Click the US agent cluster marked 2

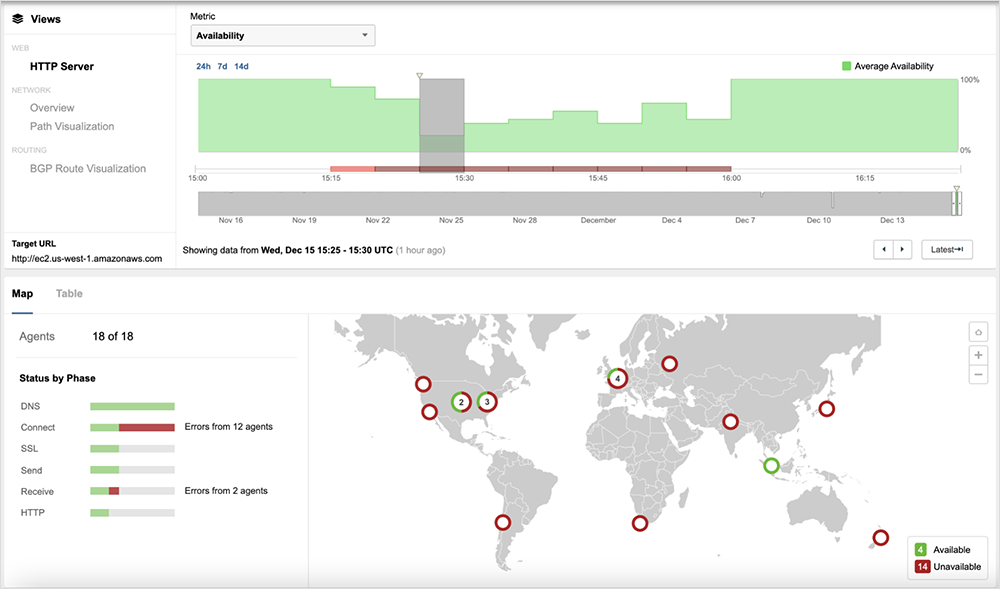(x=461, y=402)
